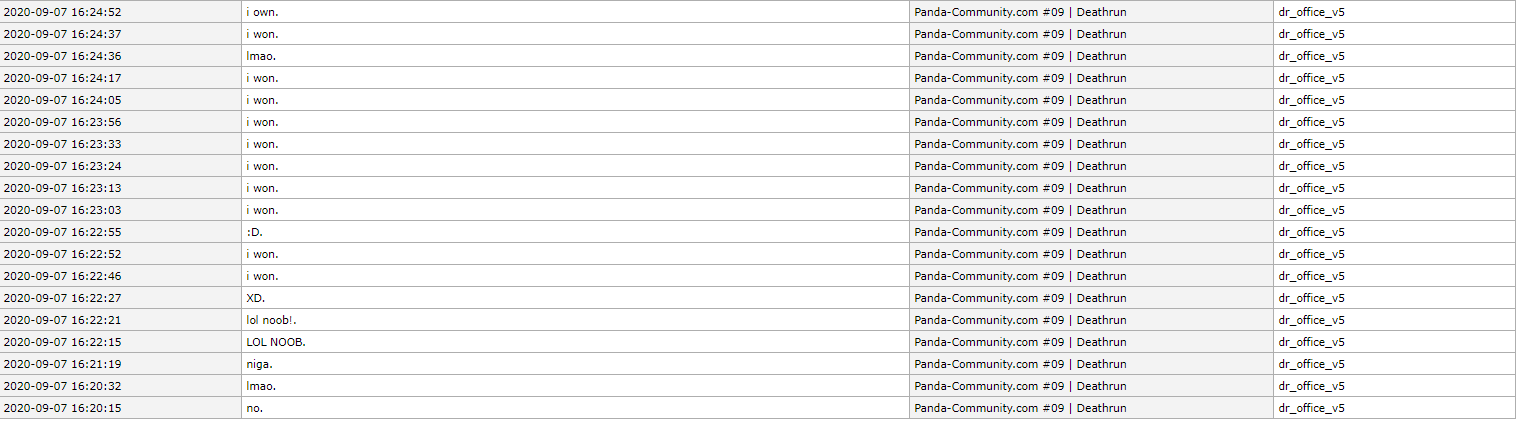
Task: Select the "lmao." message sent at 16:20:32
Action: click(x=263, y=386)
